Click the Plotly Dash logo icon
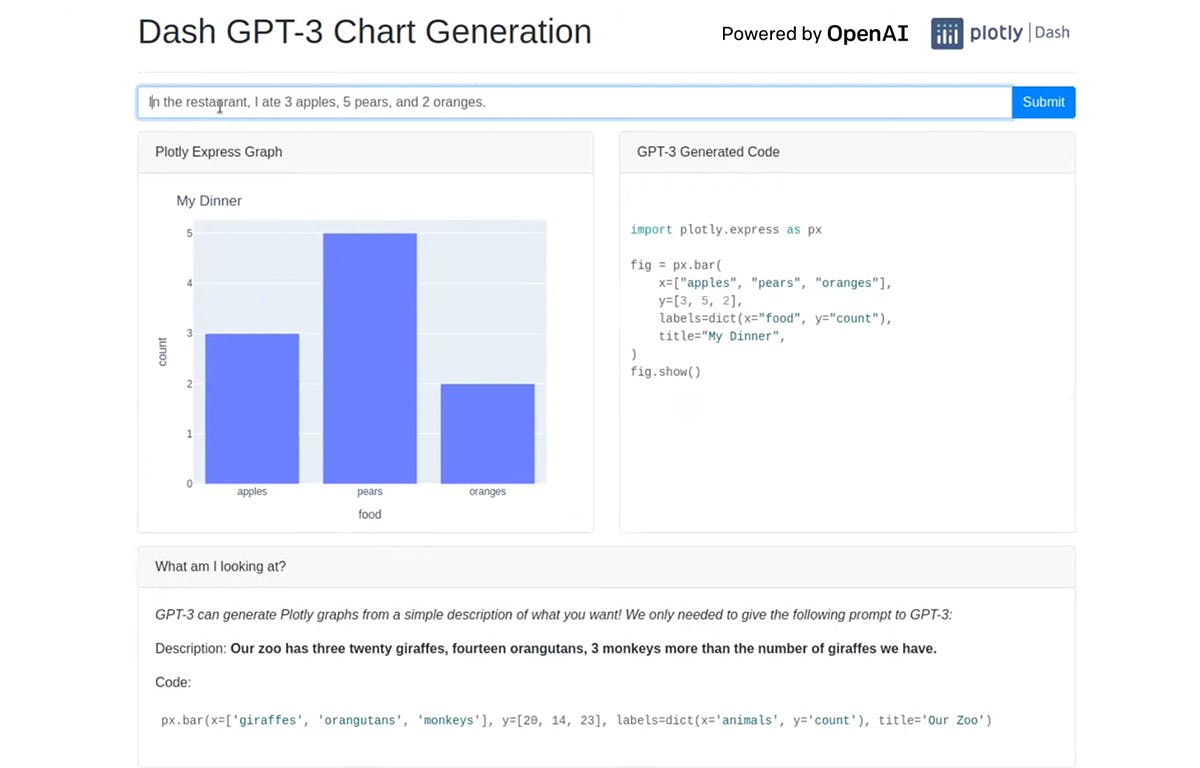This screenshot has height=768, width=1200. 947,33
